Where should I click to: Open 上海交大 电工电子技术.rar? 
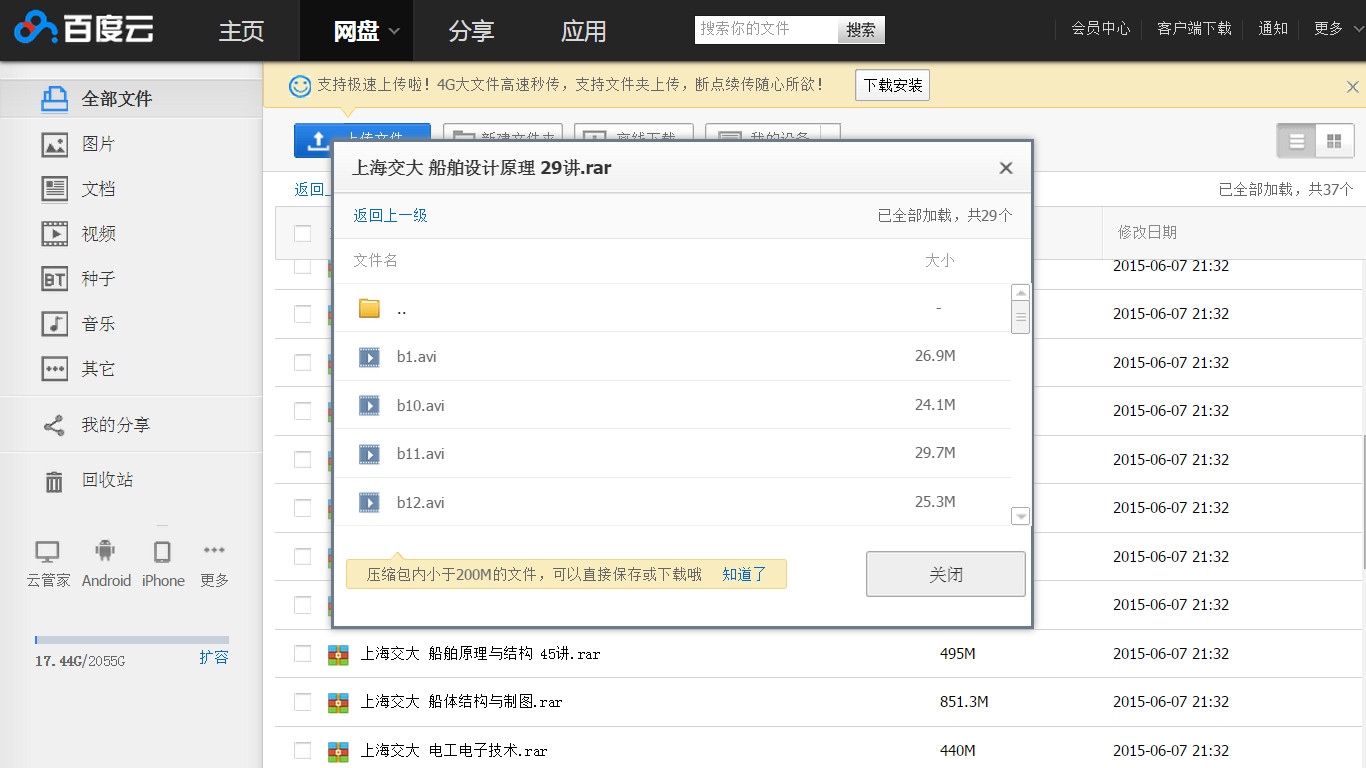(x=454, y=750)
